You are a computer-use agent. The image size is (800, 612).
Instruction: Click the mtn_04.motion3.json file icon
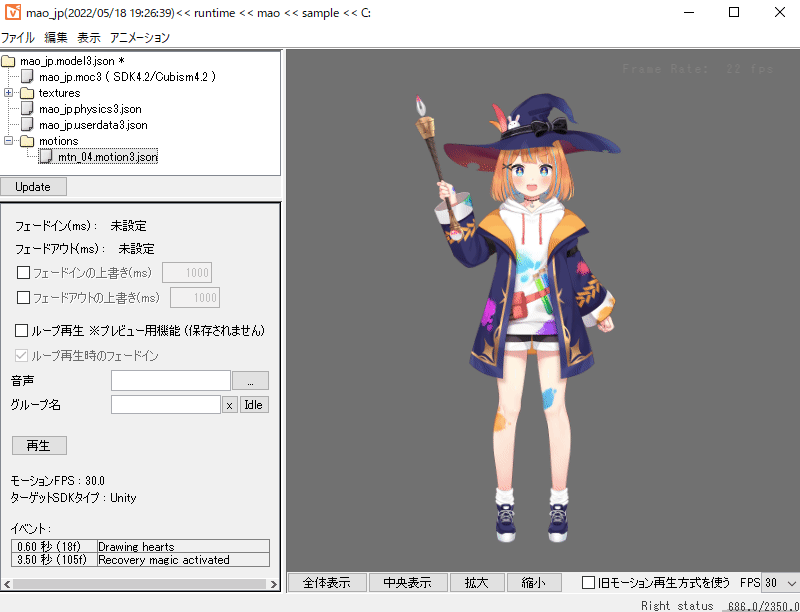[46, 157]
